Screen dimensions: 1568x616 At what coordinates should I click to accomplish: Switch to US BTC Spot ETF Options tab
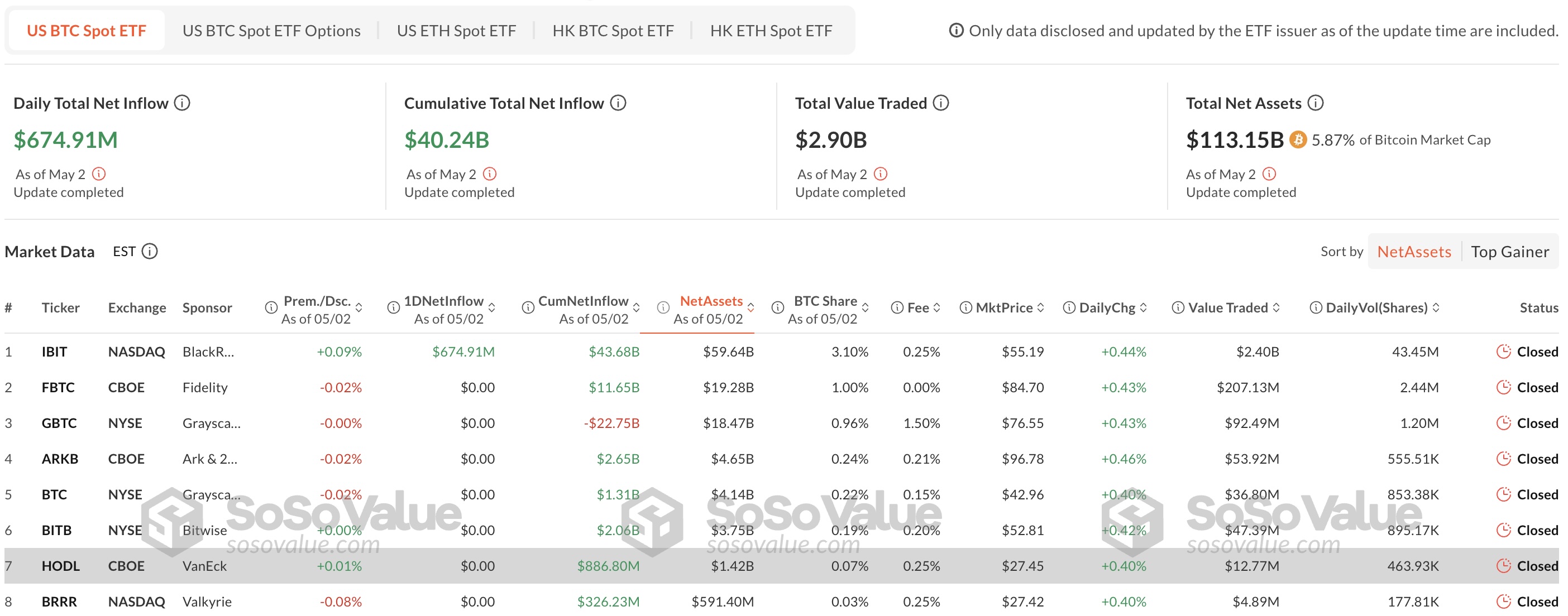coord(271,30)
